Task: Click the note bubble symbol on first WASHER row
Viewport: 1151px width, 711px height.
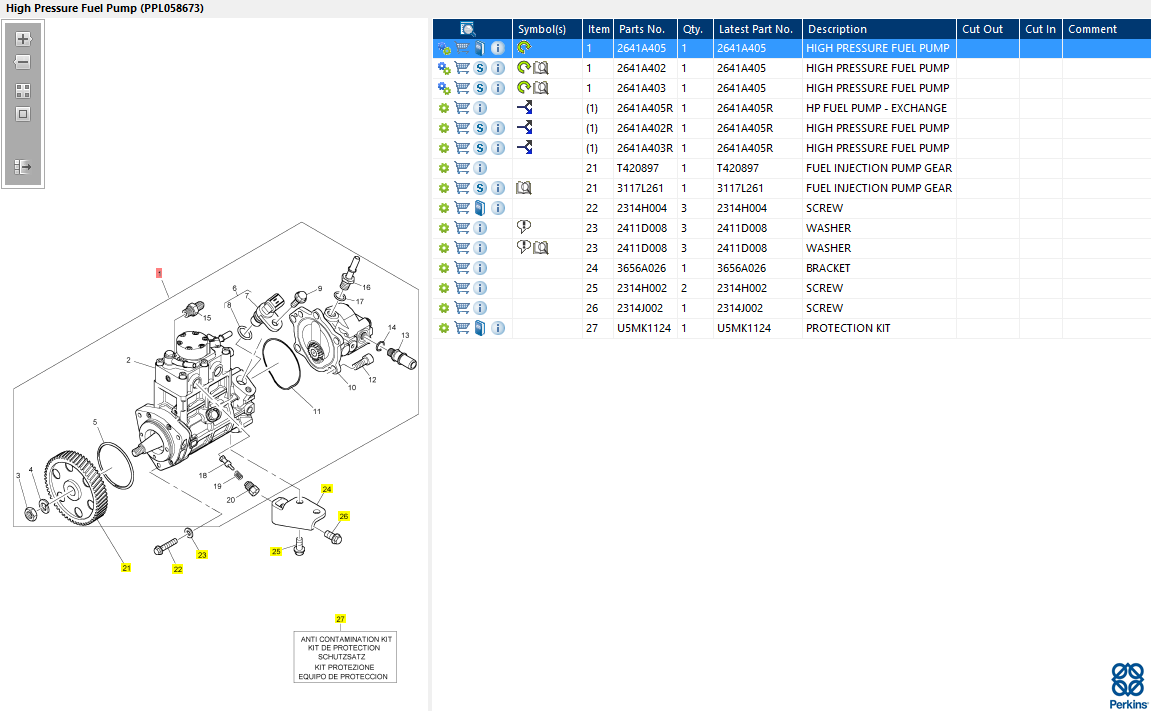Action: click(x=523, y=227)
